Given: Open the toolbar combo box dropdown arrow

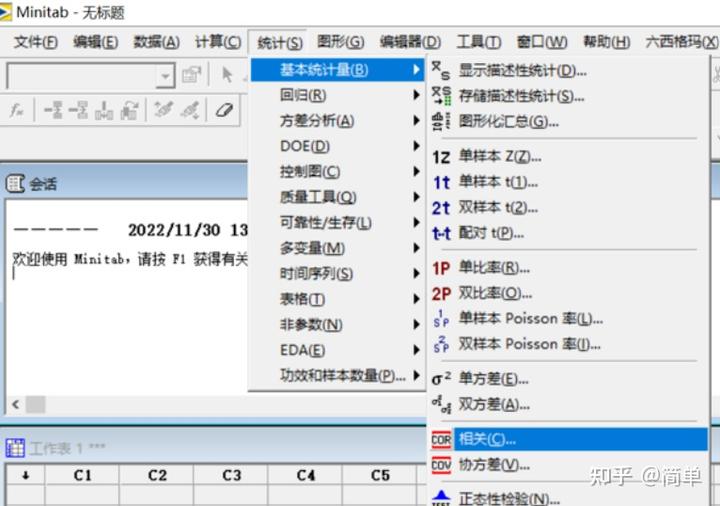Looking at the screenshot, I should pyautogui.click(x=165, y=75).
